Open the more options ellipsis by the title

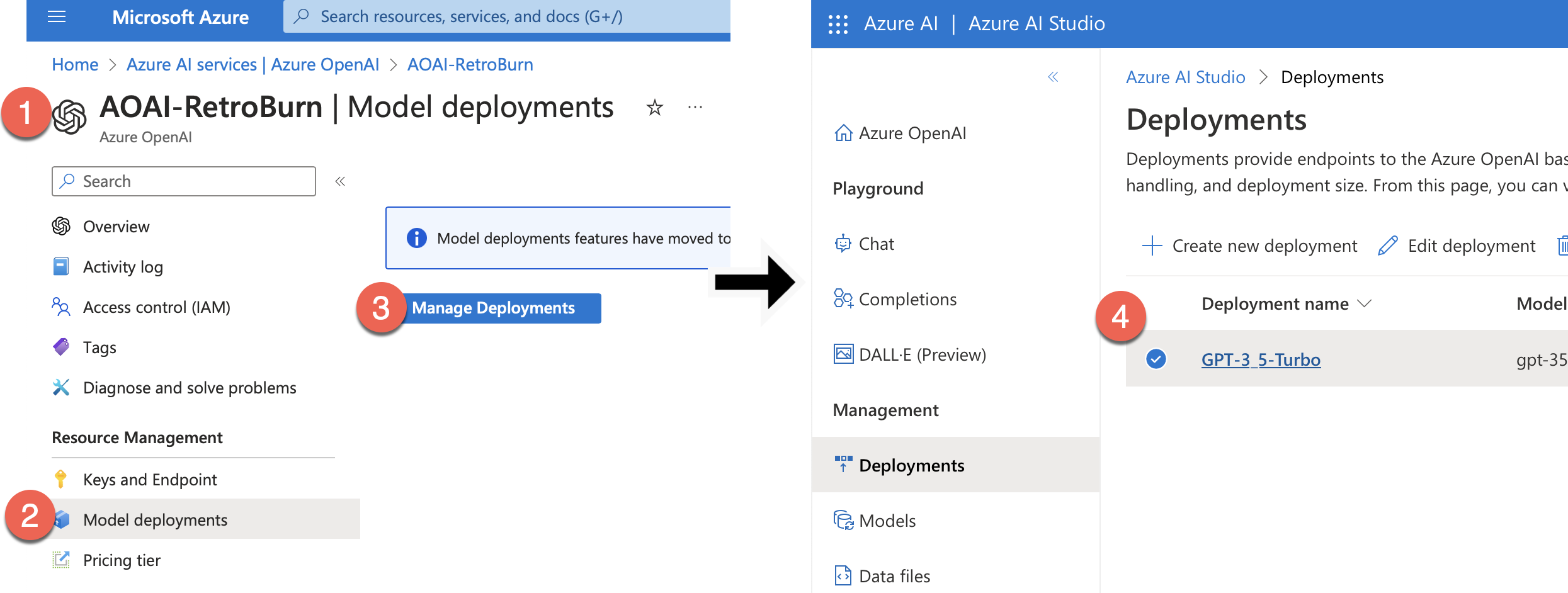[x=695, y=108]
